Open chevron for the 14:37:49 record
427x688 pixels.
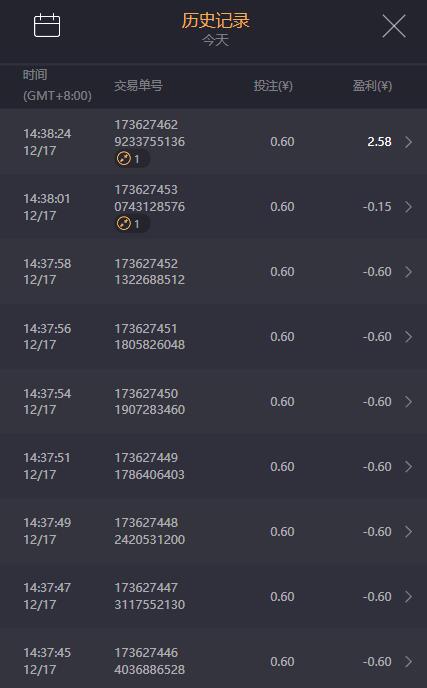point(409,531)
